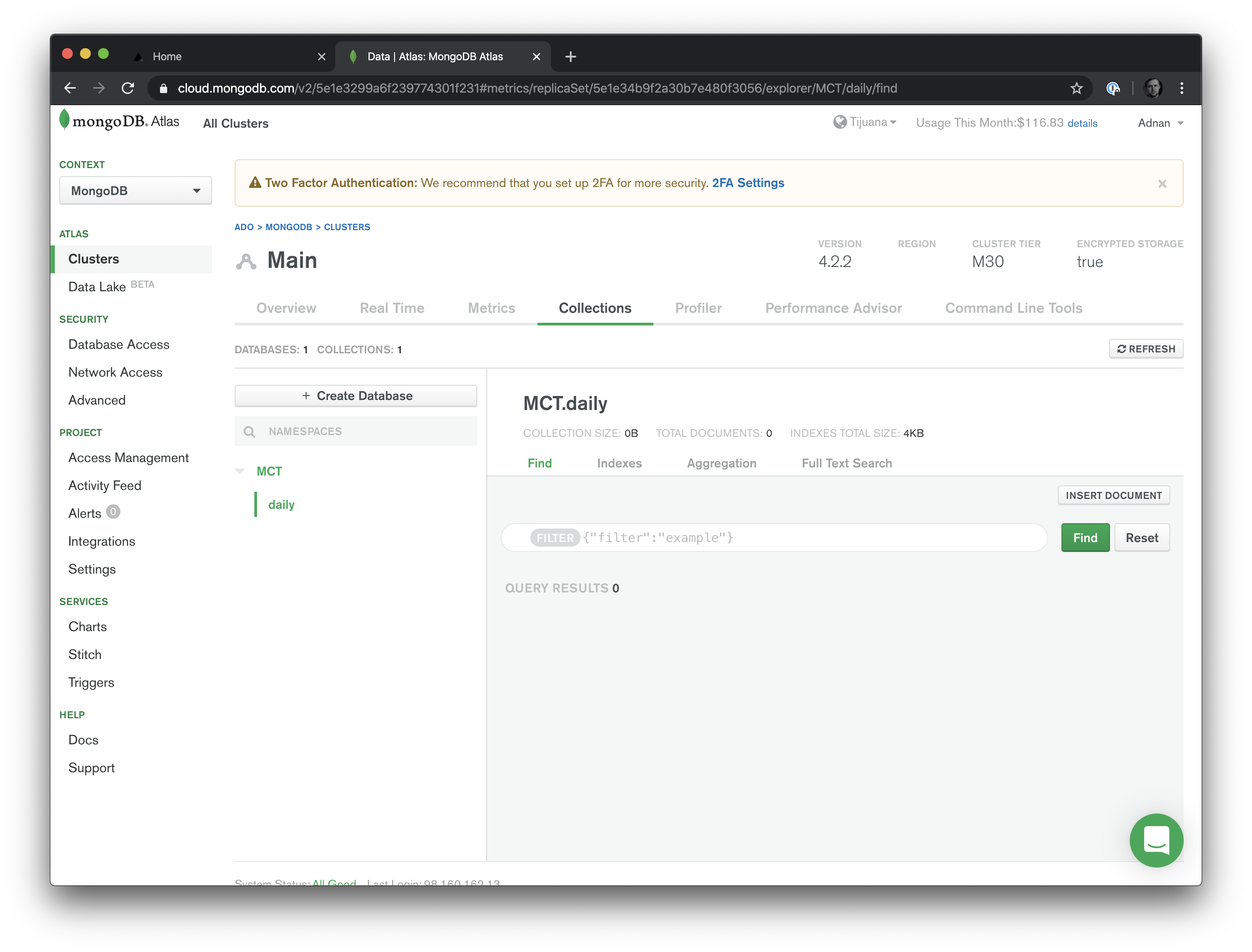Click the Reset filter button
1252x952 pixels.
1141,537
